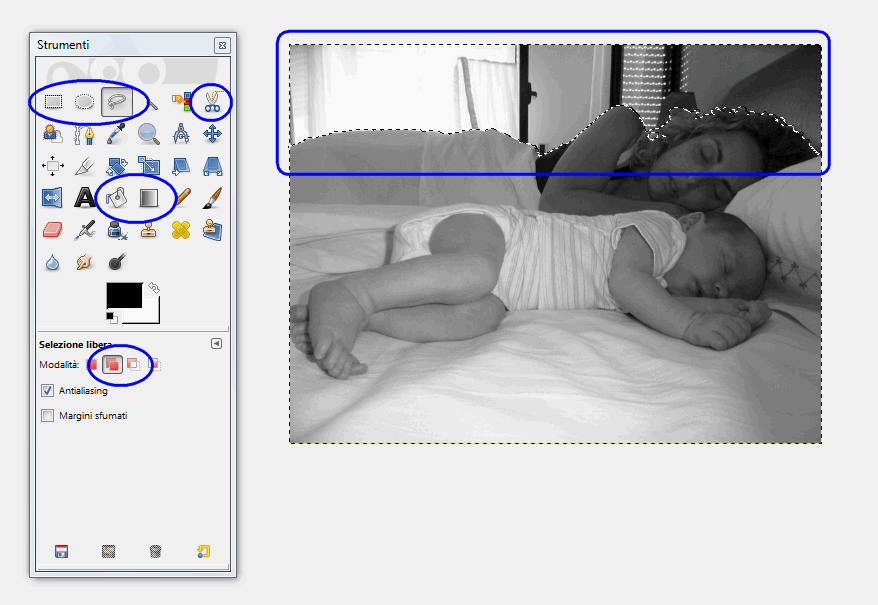Activate the Eraser tool
This screenshot has width=878, height=605.
[53, 230]
